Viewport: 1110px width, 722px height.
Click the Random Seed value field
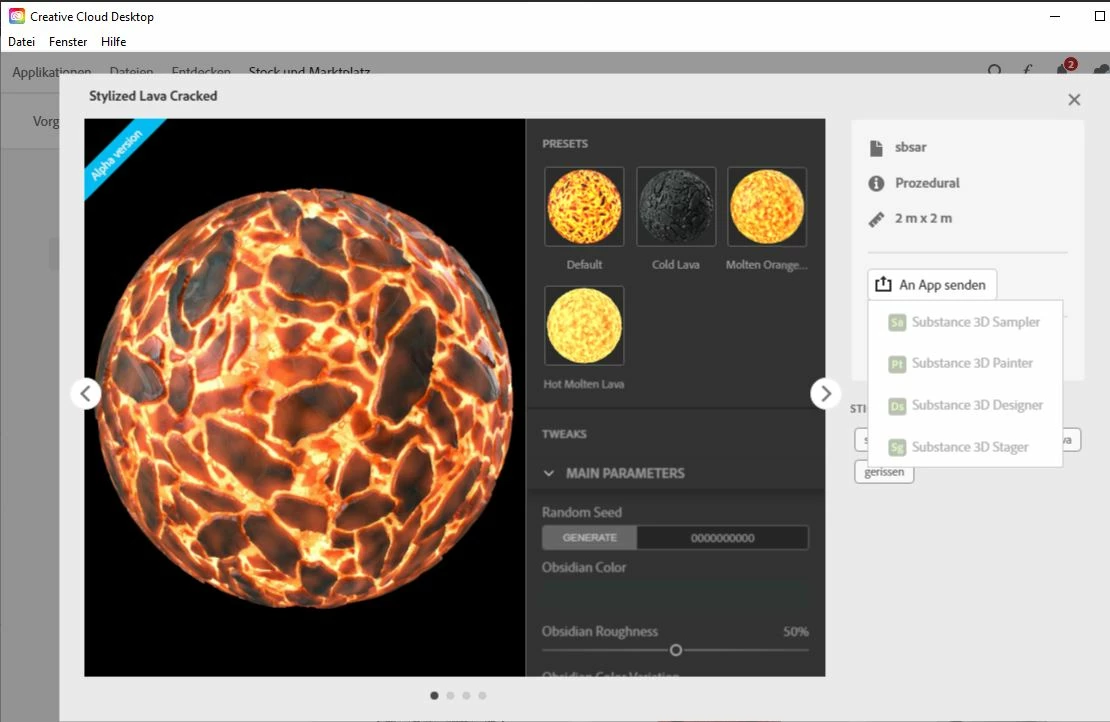click(x=722, y=537)
